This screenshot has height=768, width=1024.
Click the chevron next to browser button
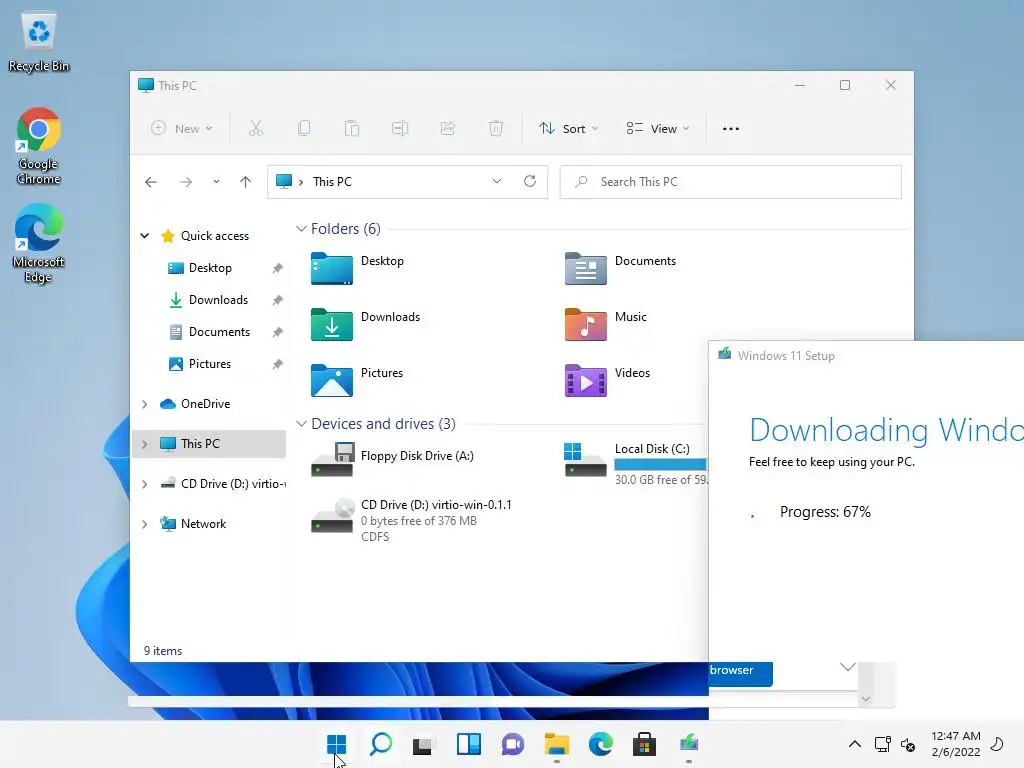coord(848,667)
